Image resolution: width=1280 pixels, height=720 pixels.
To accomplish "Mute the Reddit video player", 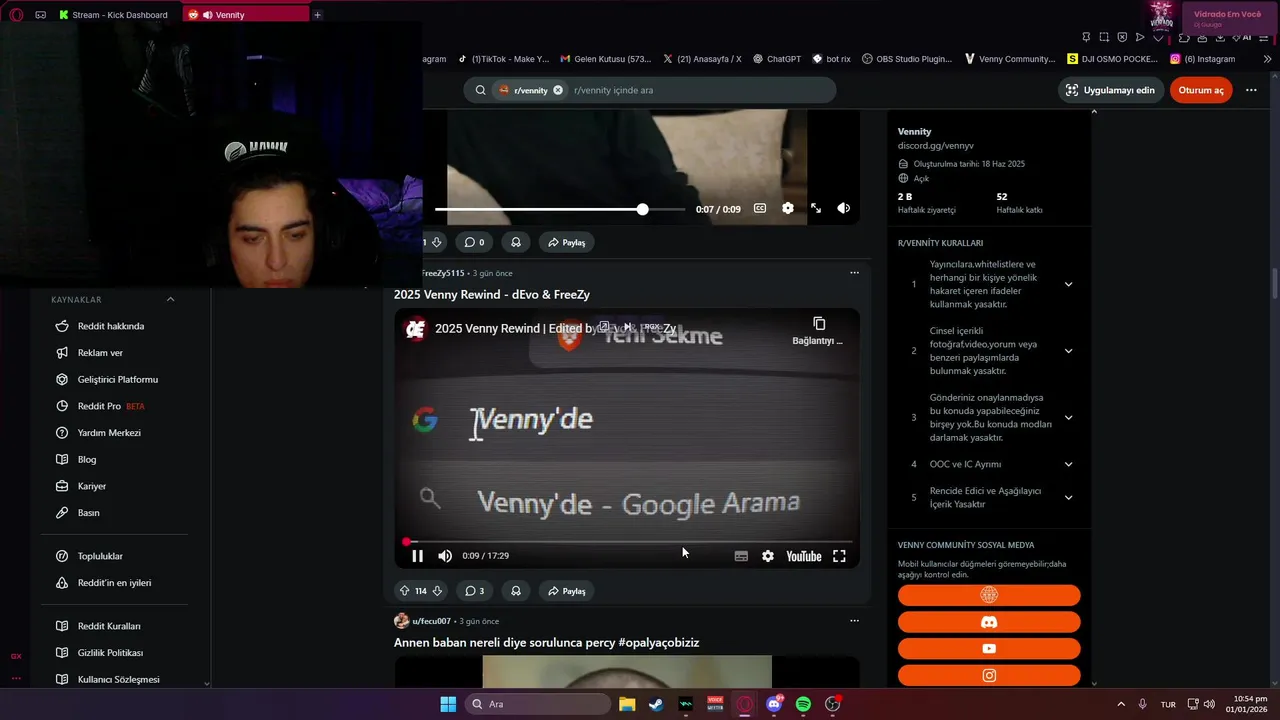I will (844, 208).
